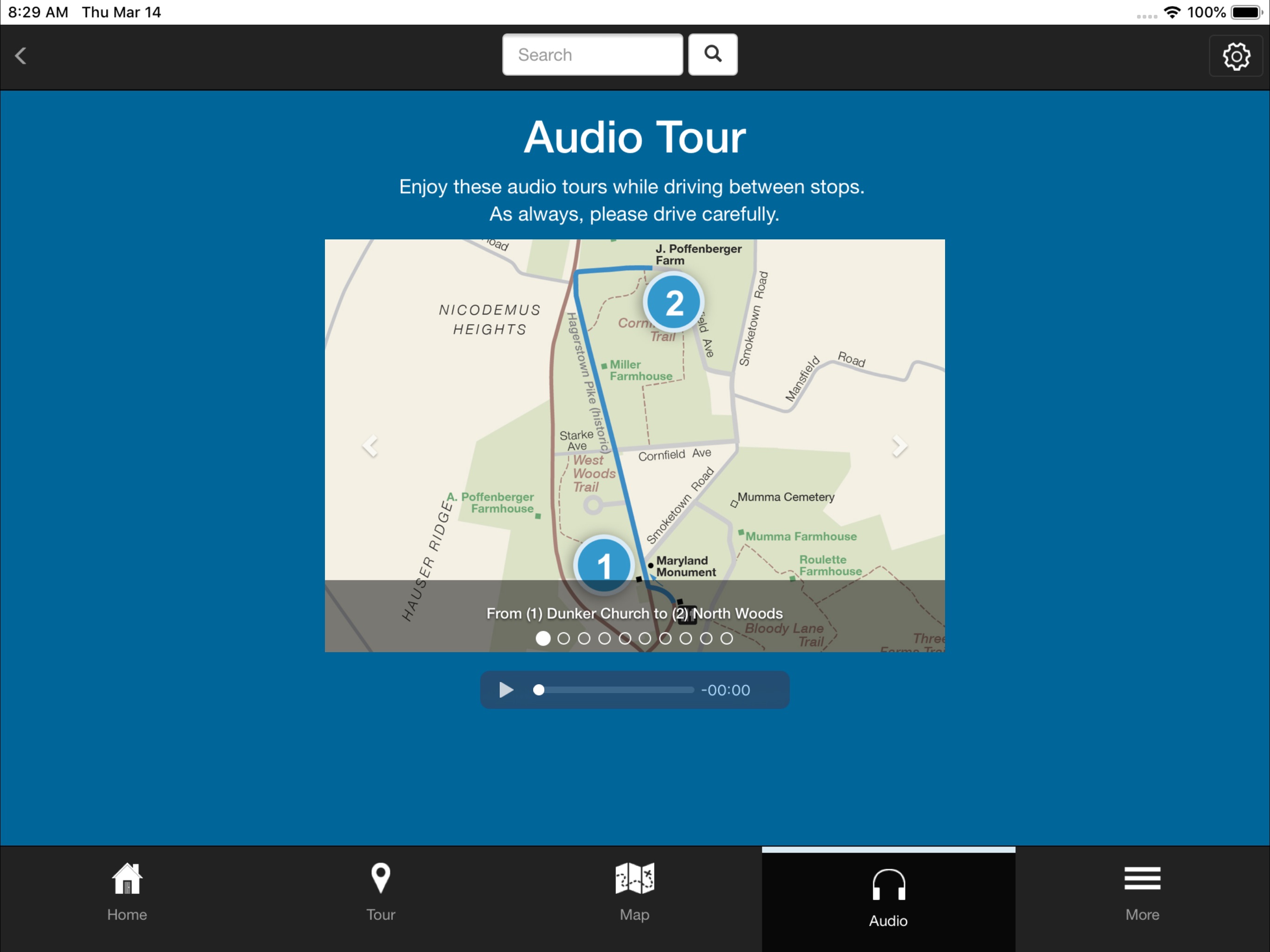The height and width of the screenshot is (952, 1270).
Task: Select the seventh carousel page dot
Action: tap(665, 638)
